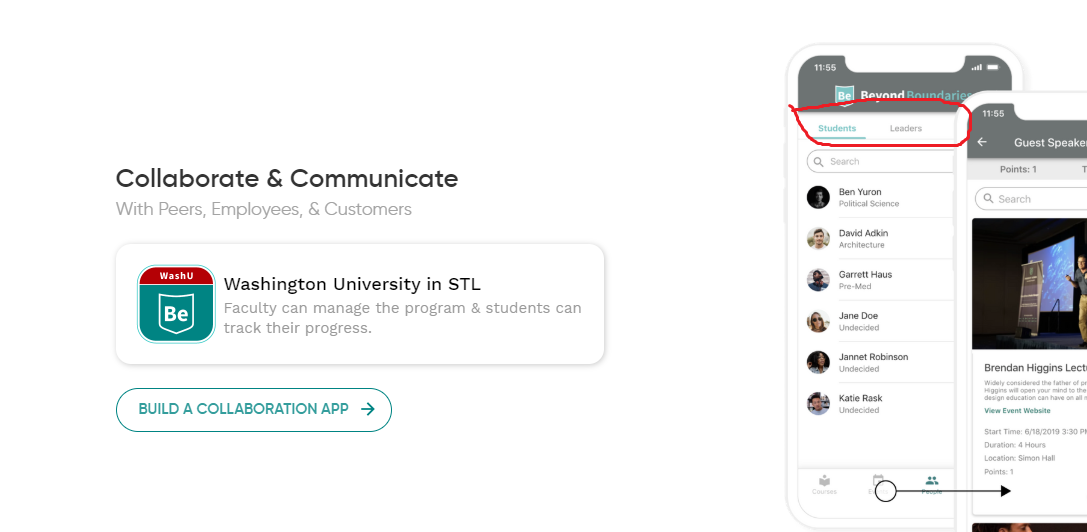Tap the Events calendar icon
Image resolution: width=1087 pixels, height=532 pixels.
(x=878, y=480)
